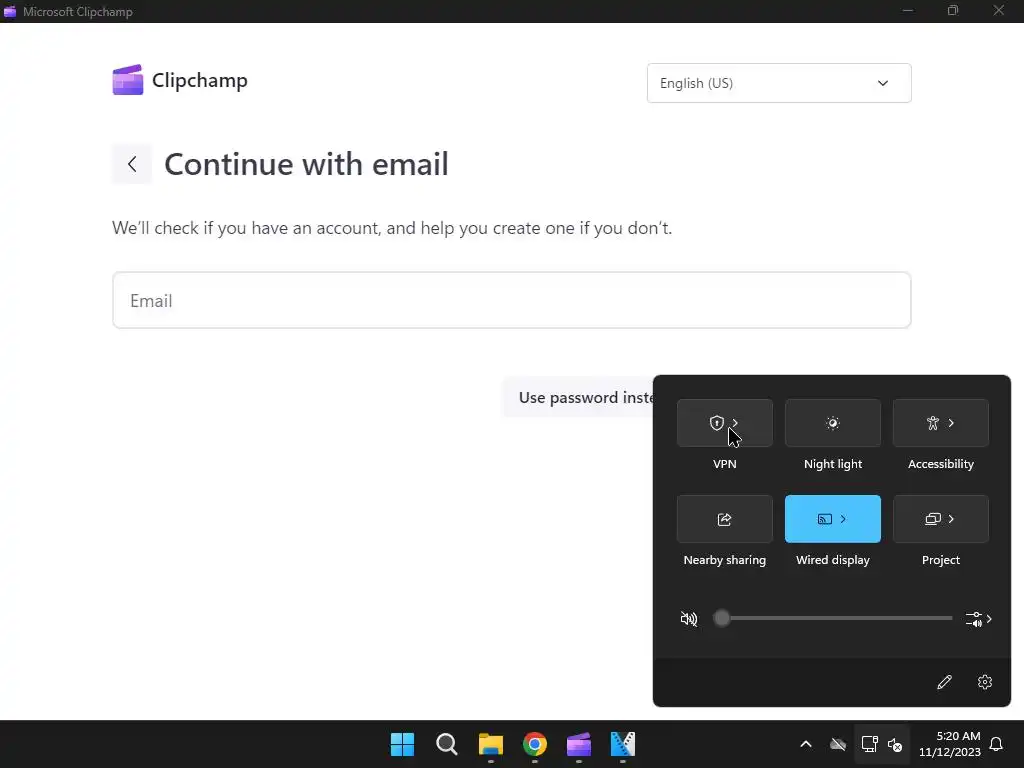Click the Clipchamp title bar app icon
The width and height of the screenshot is (1024, 768).
[x=10, y=12]
